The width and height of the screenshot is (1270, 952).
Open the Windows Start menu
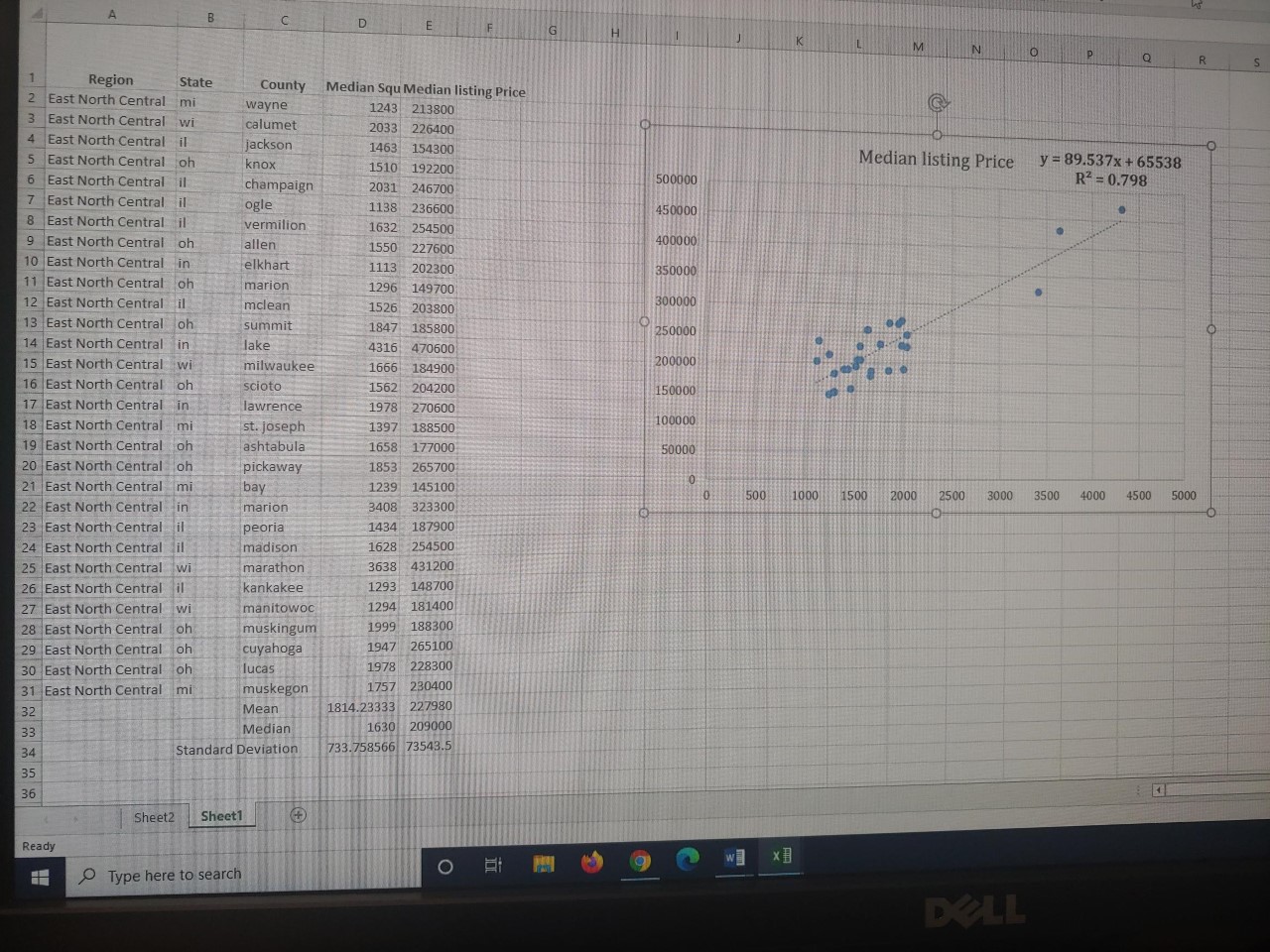[40, 877]
